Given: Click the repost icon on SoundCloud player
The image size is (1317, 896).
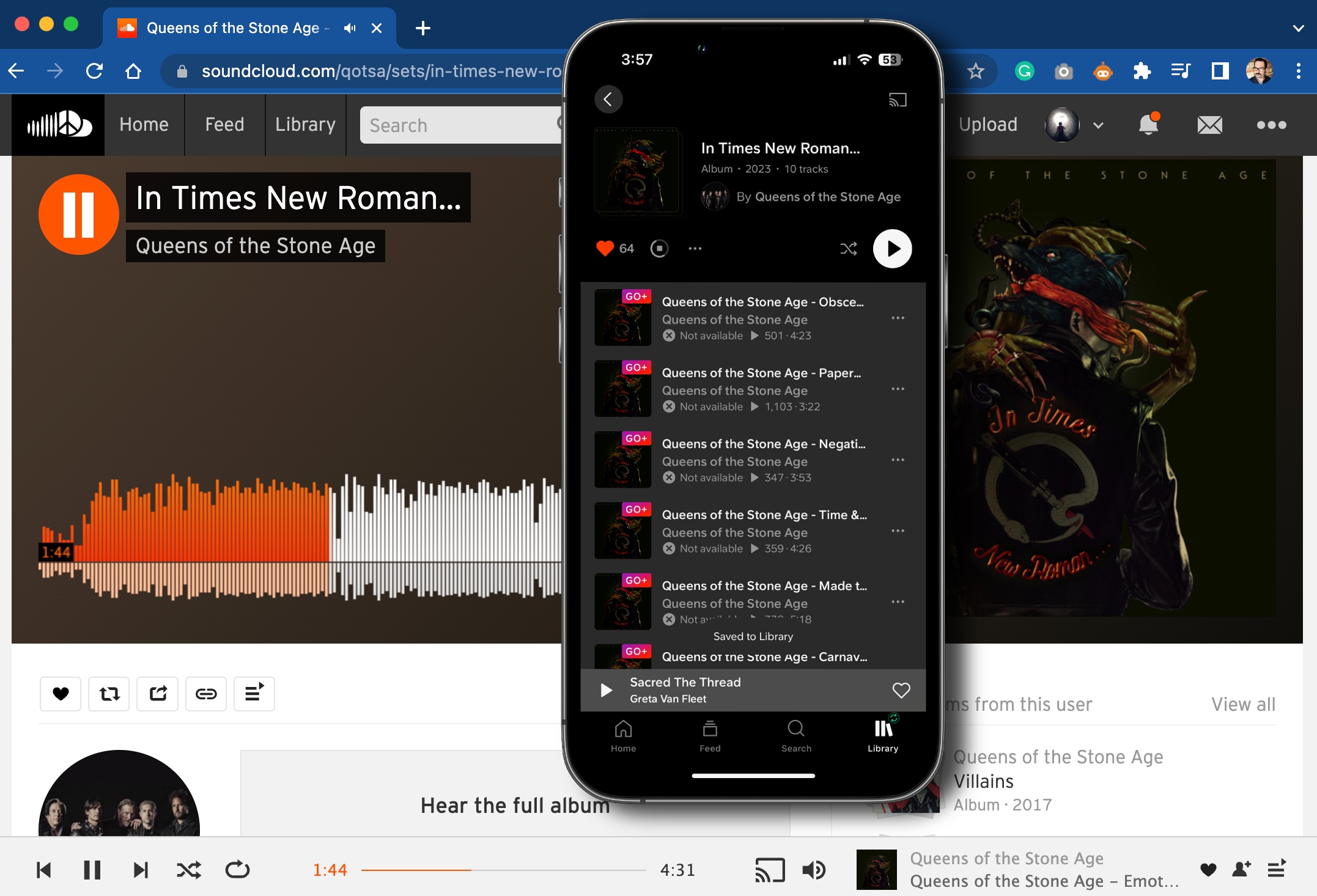Looking at the screenshot, I should tap(108, 693).
